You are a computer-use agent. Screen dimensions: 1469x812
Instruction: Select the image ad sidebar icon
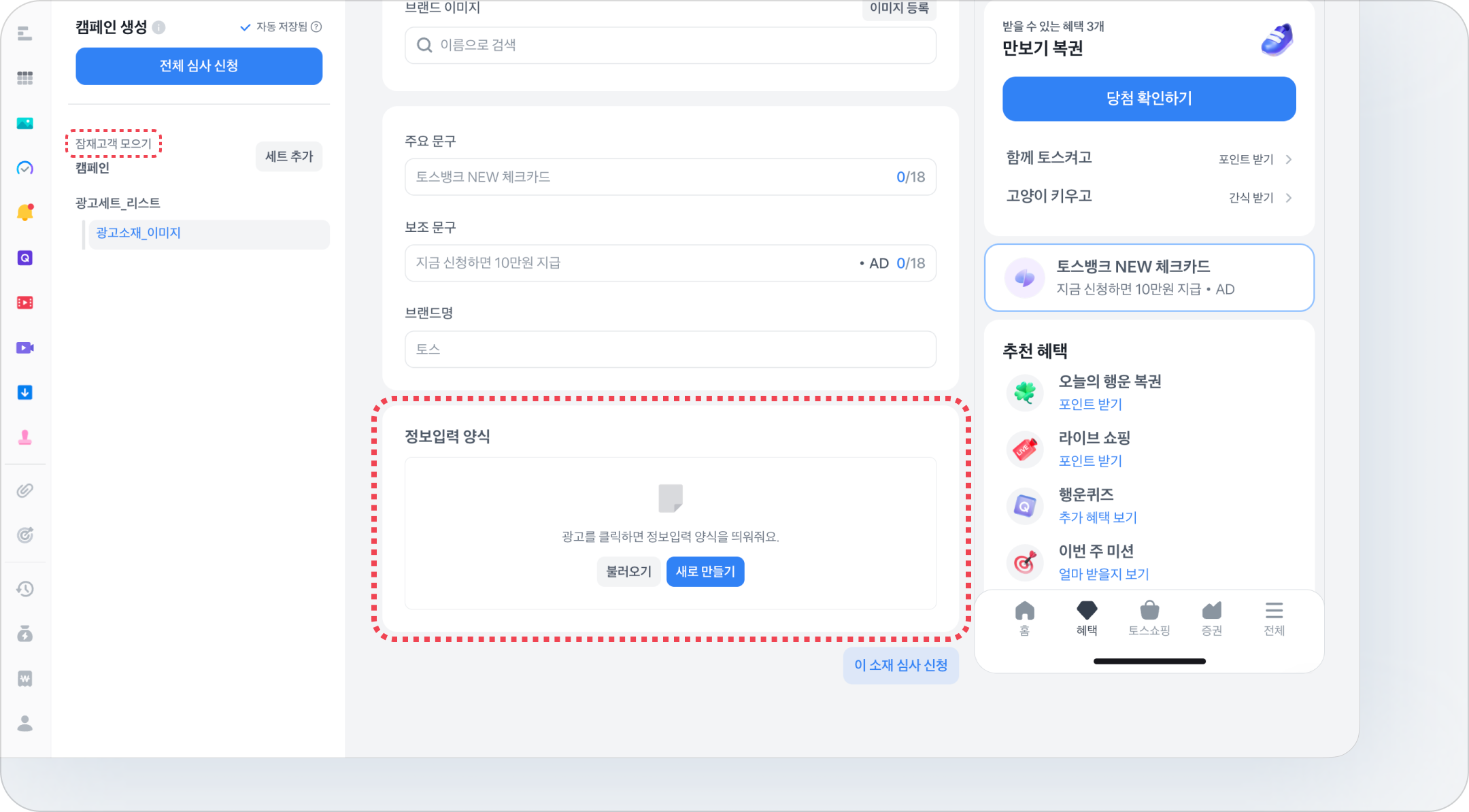tap(25, 123)
